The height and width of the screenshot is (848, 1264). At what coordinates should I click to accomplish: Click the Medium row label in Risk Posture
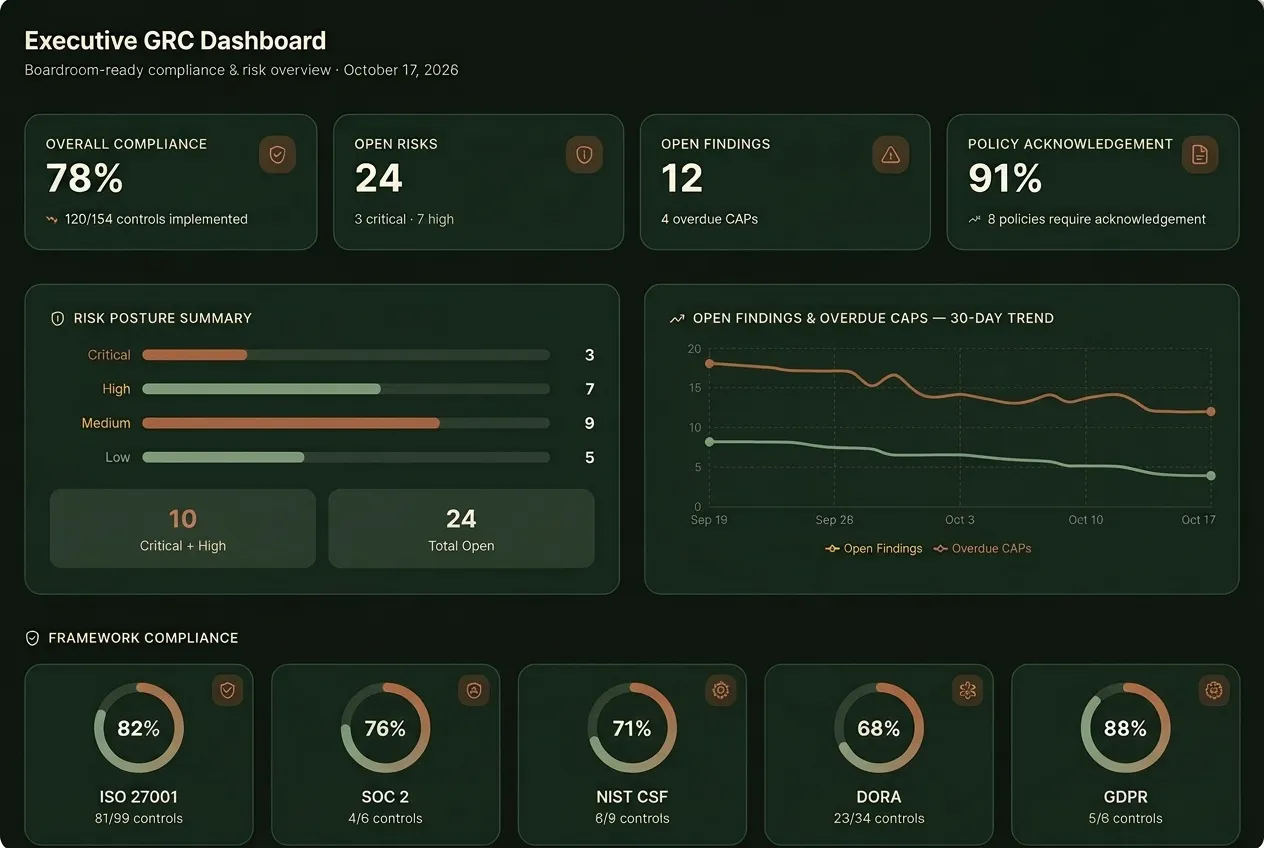[106, 423]
